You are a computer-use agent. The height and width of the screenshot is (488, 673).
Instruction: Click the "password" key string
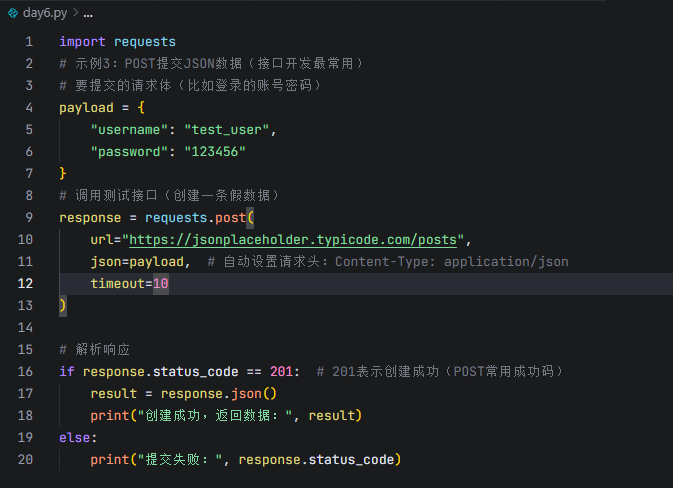click(129, 152)
